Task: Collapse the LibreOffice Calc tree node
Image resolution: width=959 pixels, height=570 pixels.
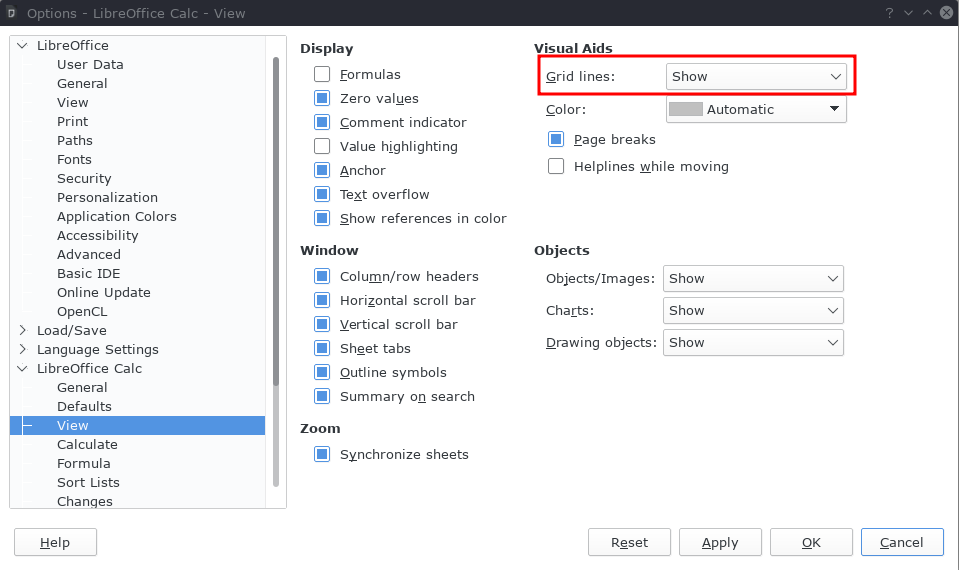Action: (23, 368)
